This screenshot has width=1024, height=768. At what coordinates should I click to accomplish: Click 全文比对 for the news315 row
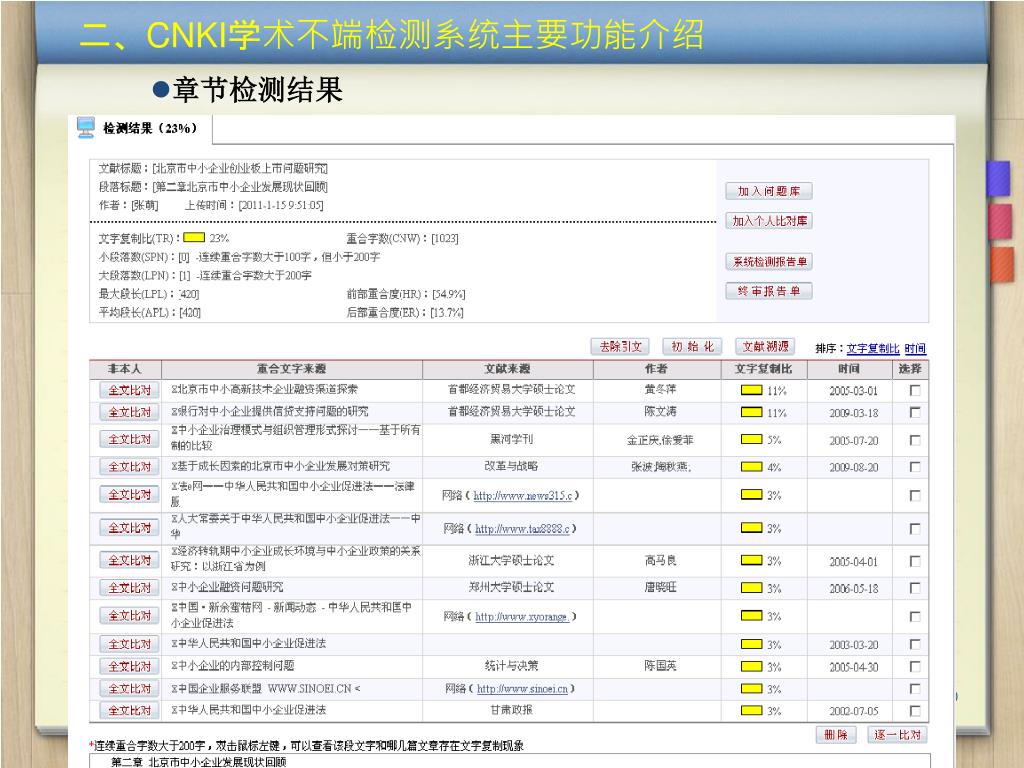pyautogui.click(x=129, y=494)
